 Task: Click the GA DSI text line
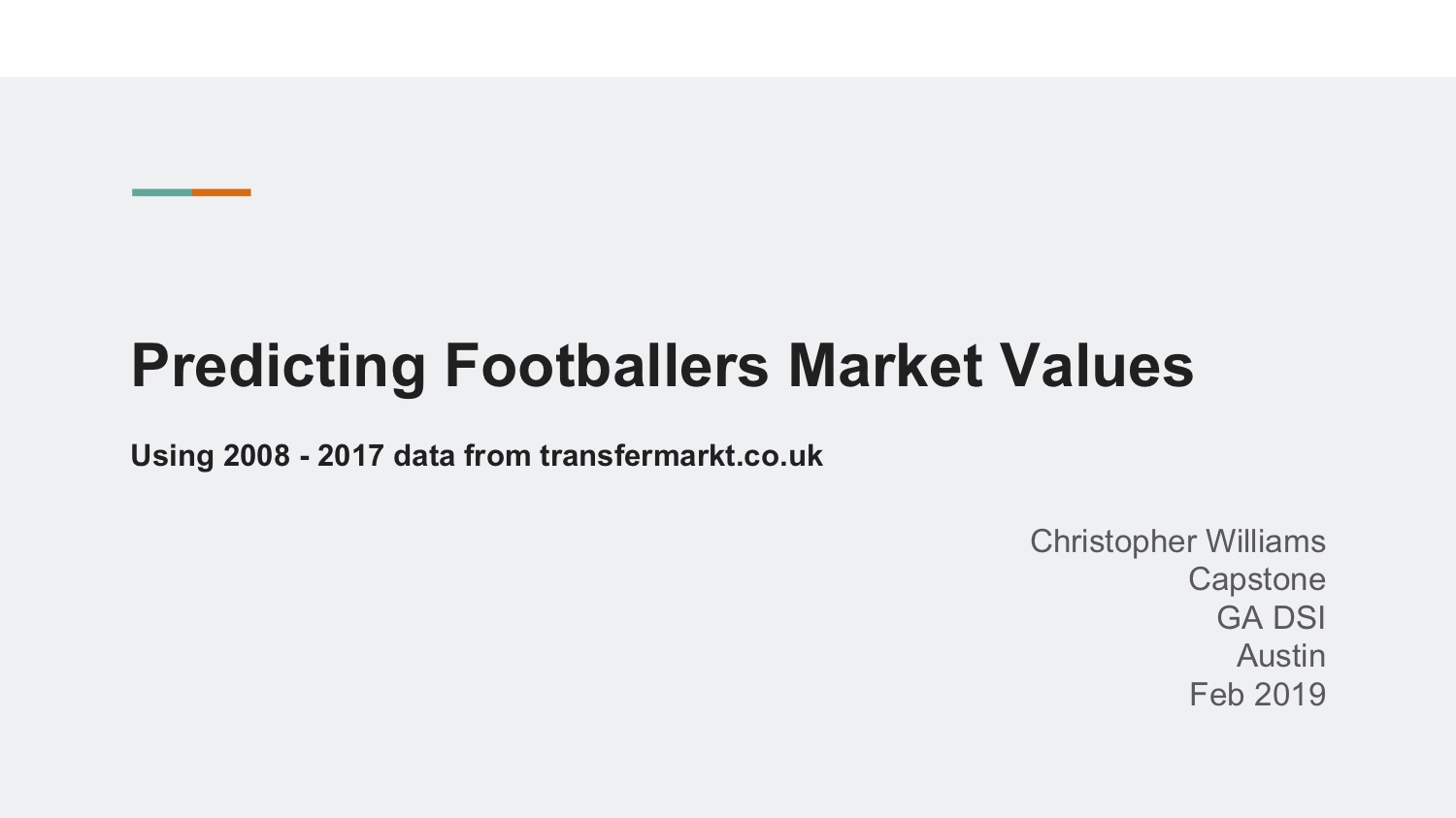point(1271,617)
